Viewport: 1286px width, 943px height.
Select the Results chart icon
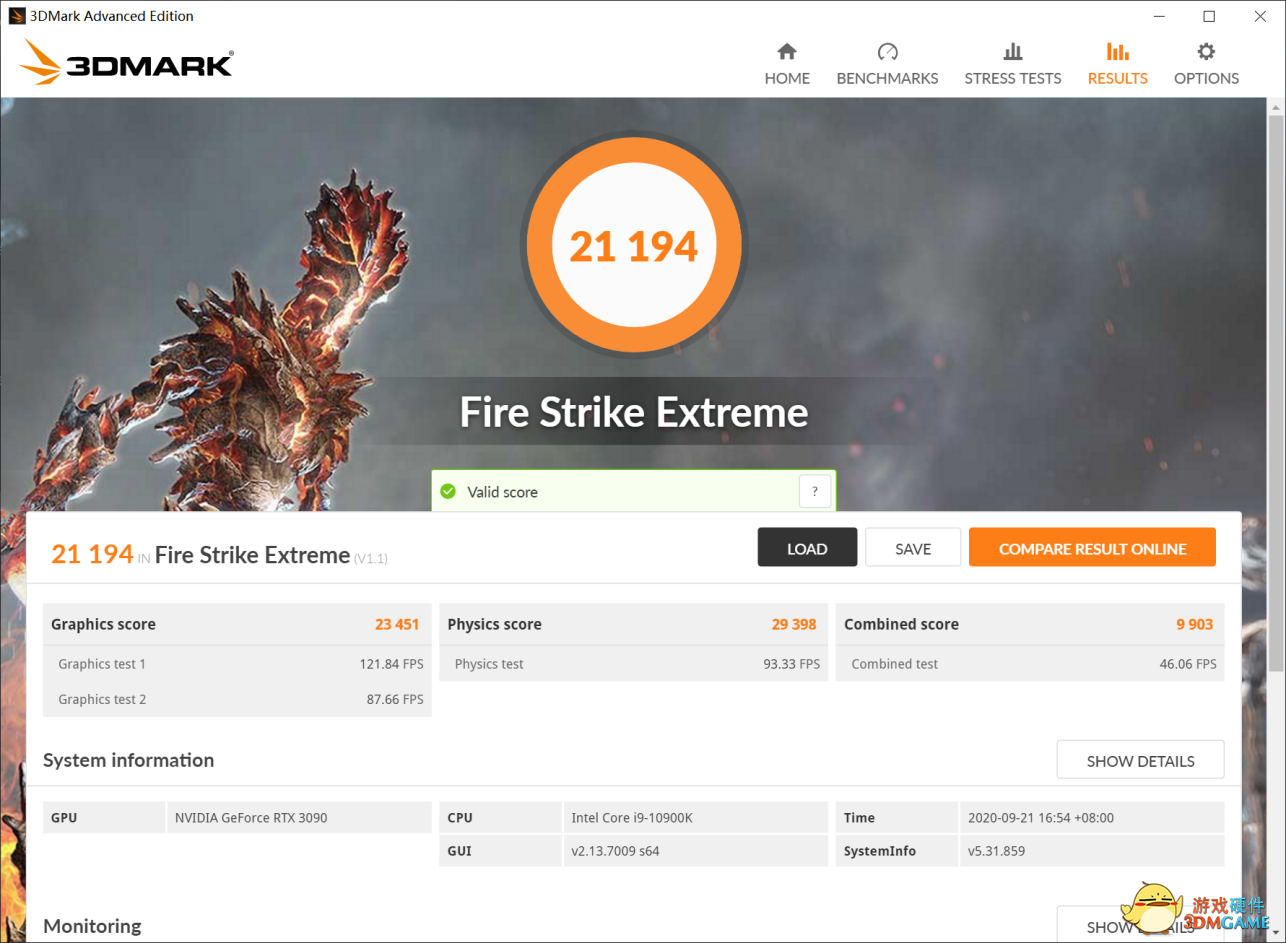1118,51
